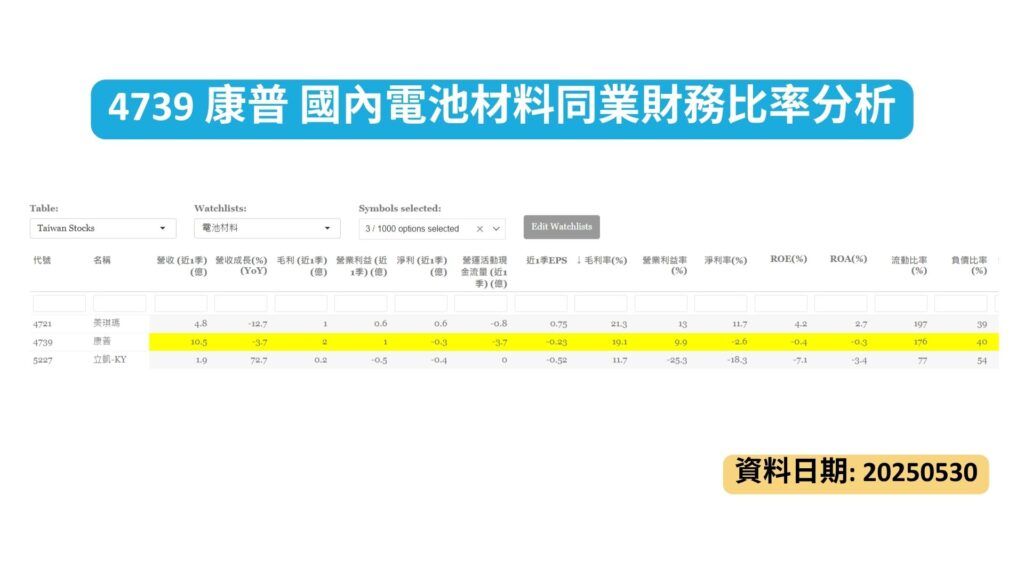Image resolution: width=1024 pixels, height=576 pixels.
Task: Open the Taiwan Stocks table selector
Action: 100,228
